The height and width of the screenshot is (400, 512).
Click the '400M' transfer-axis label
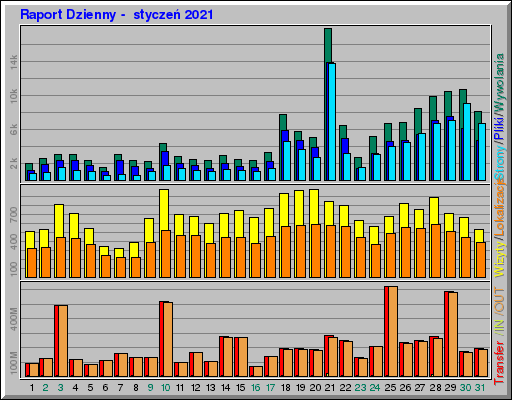click(13, 319)
